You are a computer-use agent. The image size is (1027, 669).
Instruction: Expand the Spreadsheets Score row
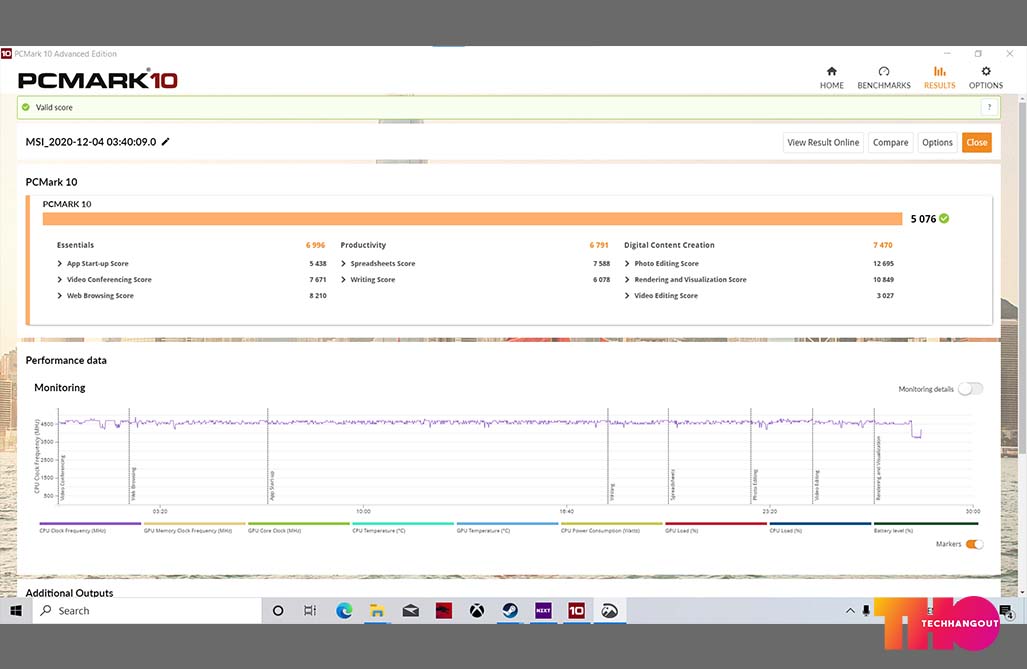(x=343, y=263)
